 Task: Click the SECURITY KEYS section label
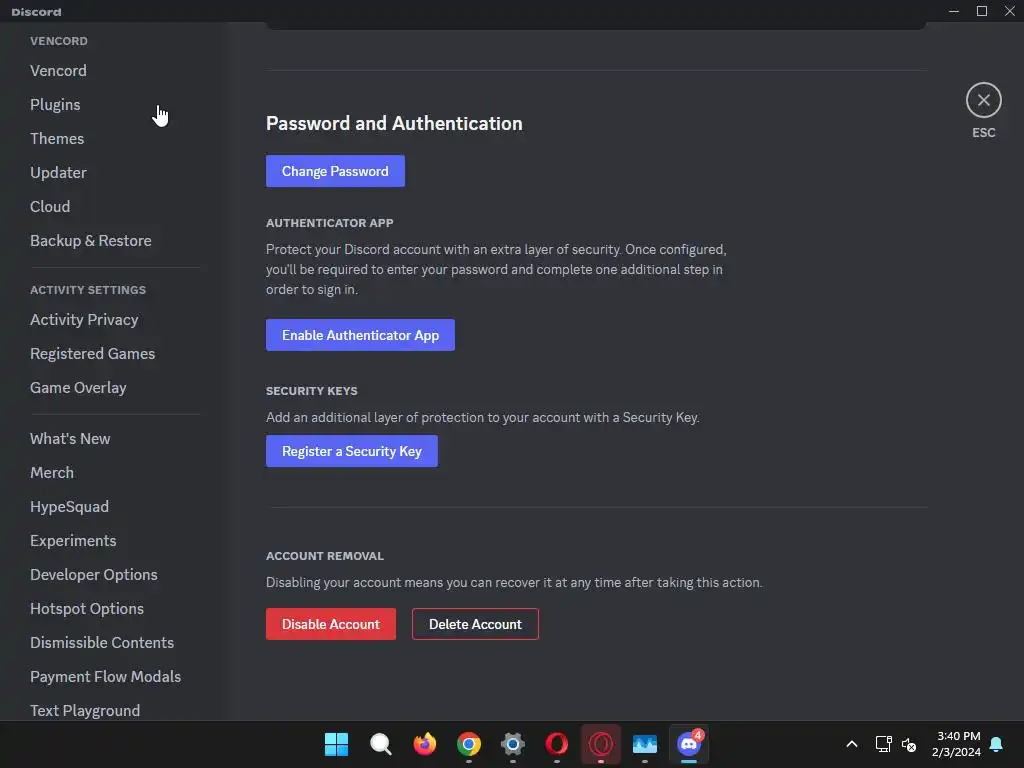coord(312,391)
